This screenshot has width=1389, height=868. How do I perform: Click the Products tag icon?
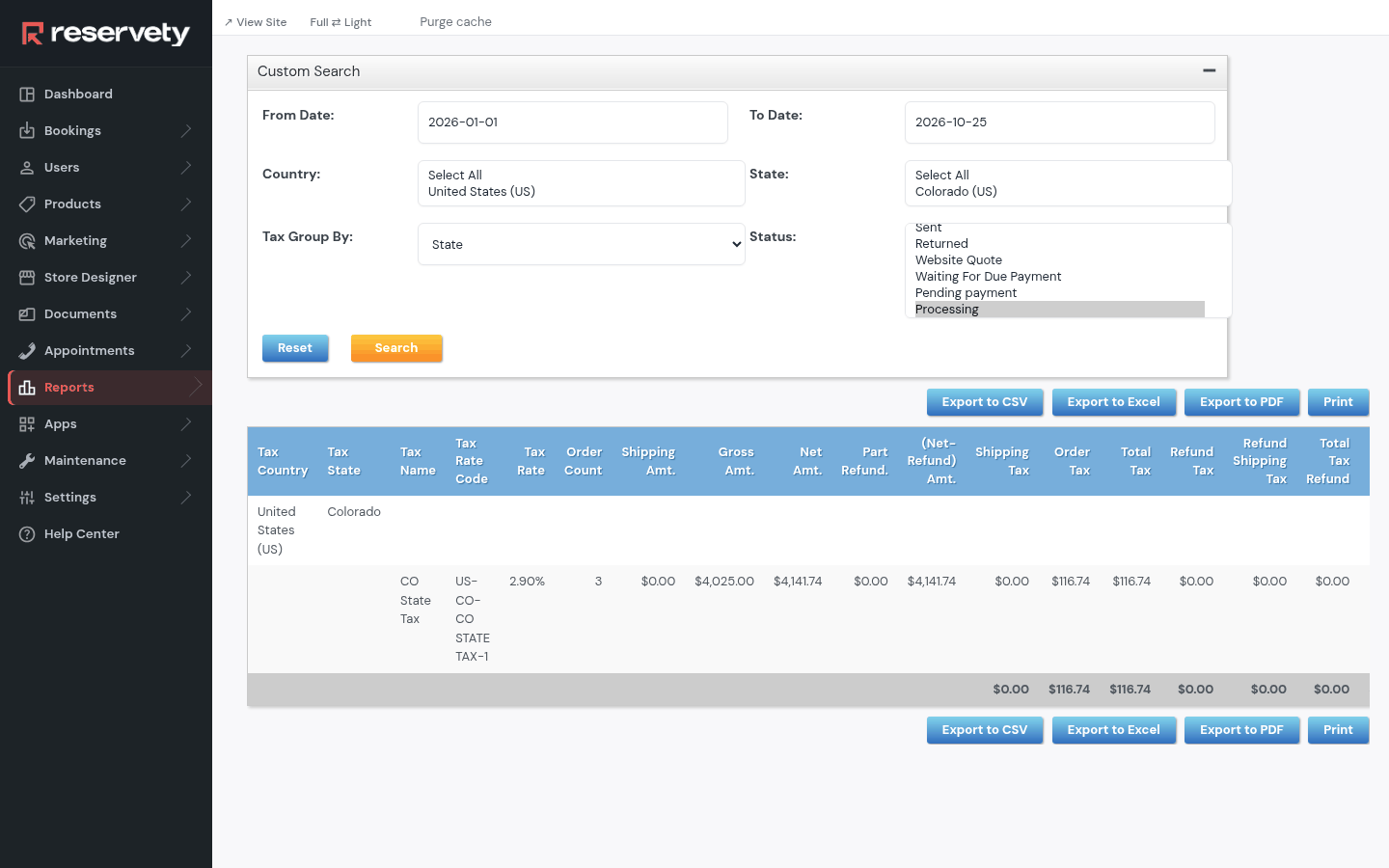pyautogui.click(x=27, y=204)
